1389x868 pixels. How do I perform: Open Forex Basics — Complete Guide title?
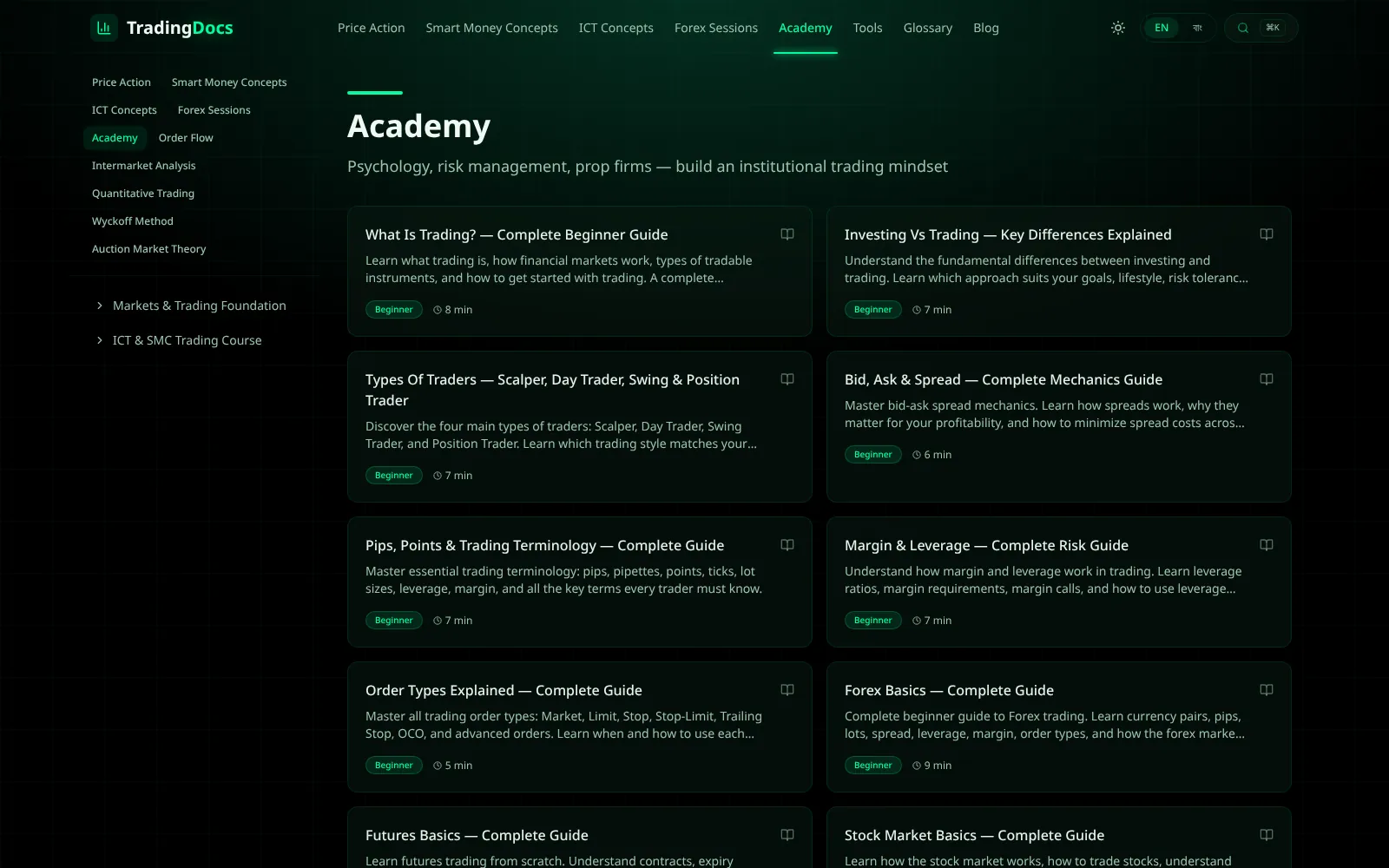coord(949,690)
